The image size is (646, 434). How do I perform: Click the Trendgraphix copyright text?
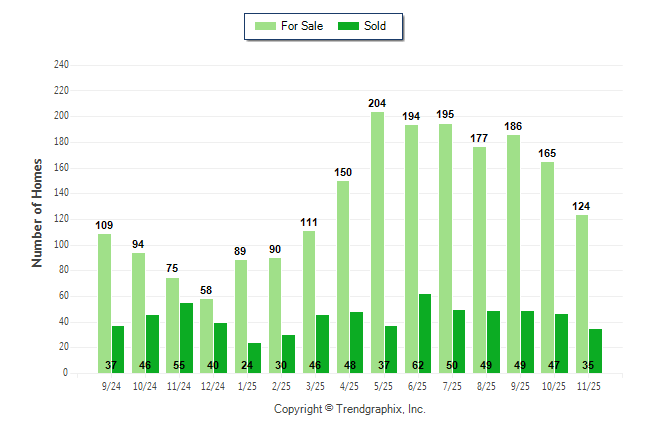pyautogui.click(x=350, y=409)
